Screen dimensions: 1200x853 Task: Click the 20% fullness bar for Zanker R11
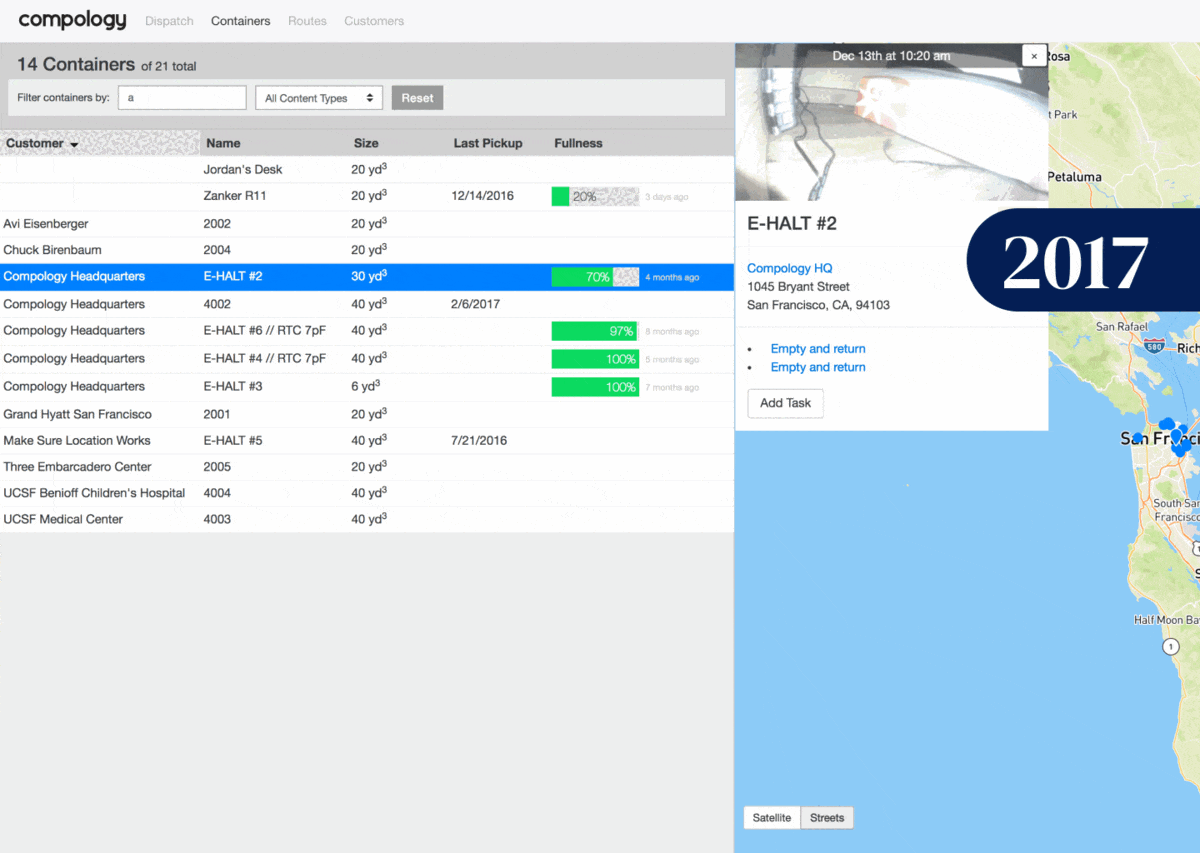[595, 196]
